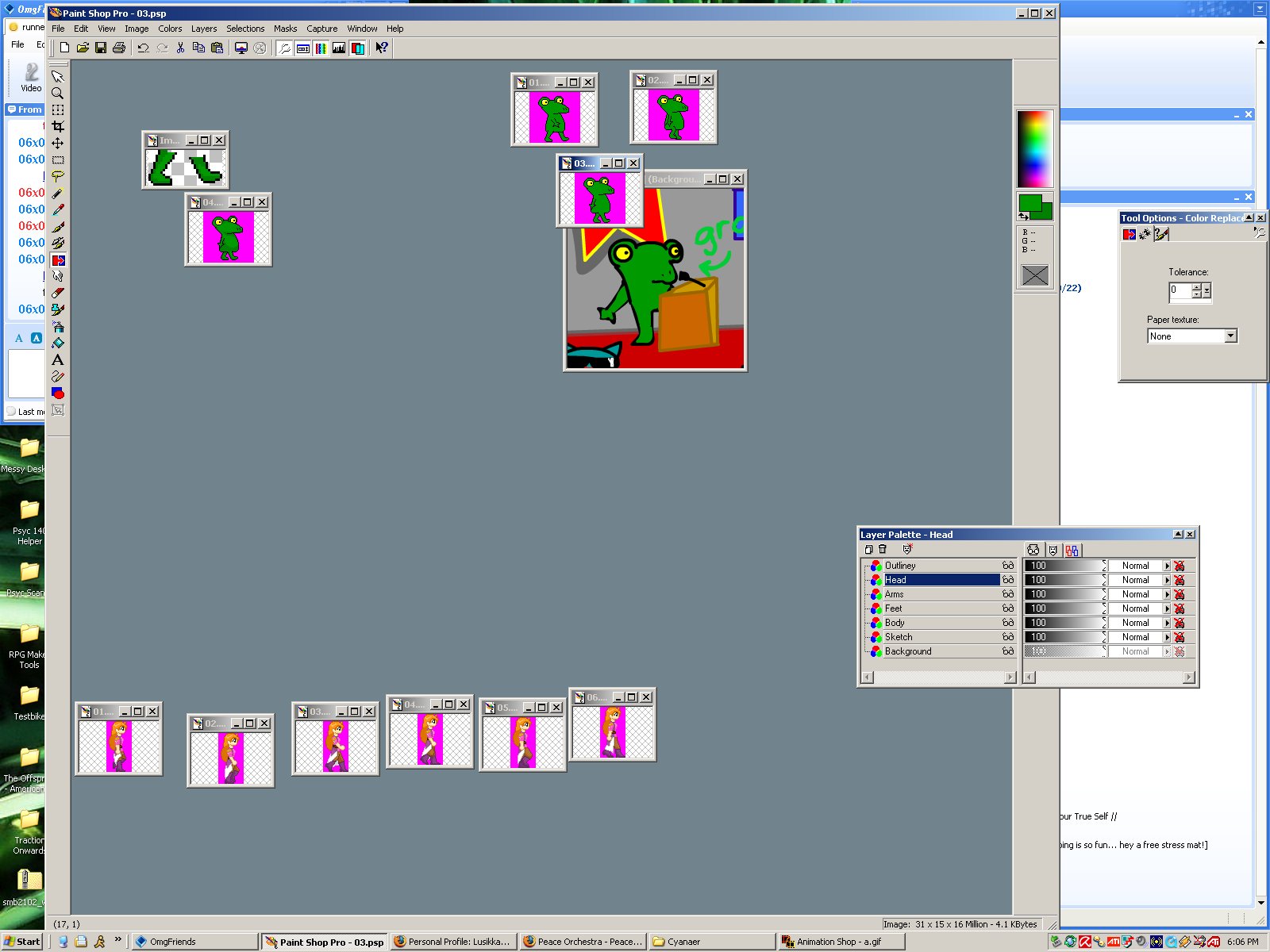Switch to Animation Shop taskbar button
This screenshot has width=1270, height=952.
(838, 942)
